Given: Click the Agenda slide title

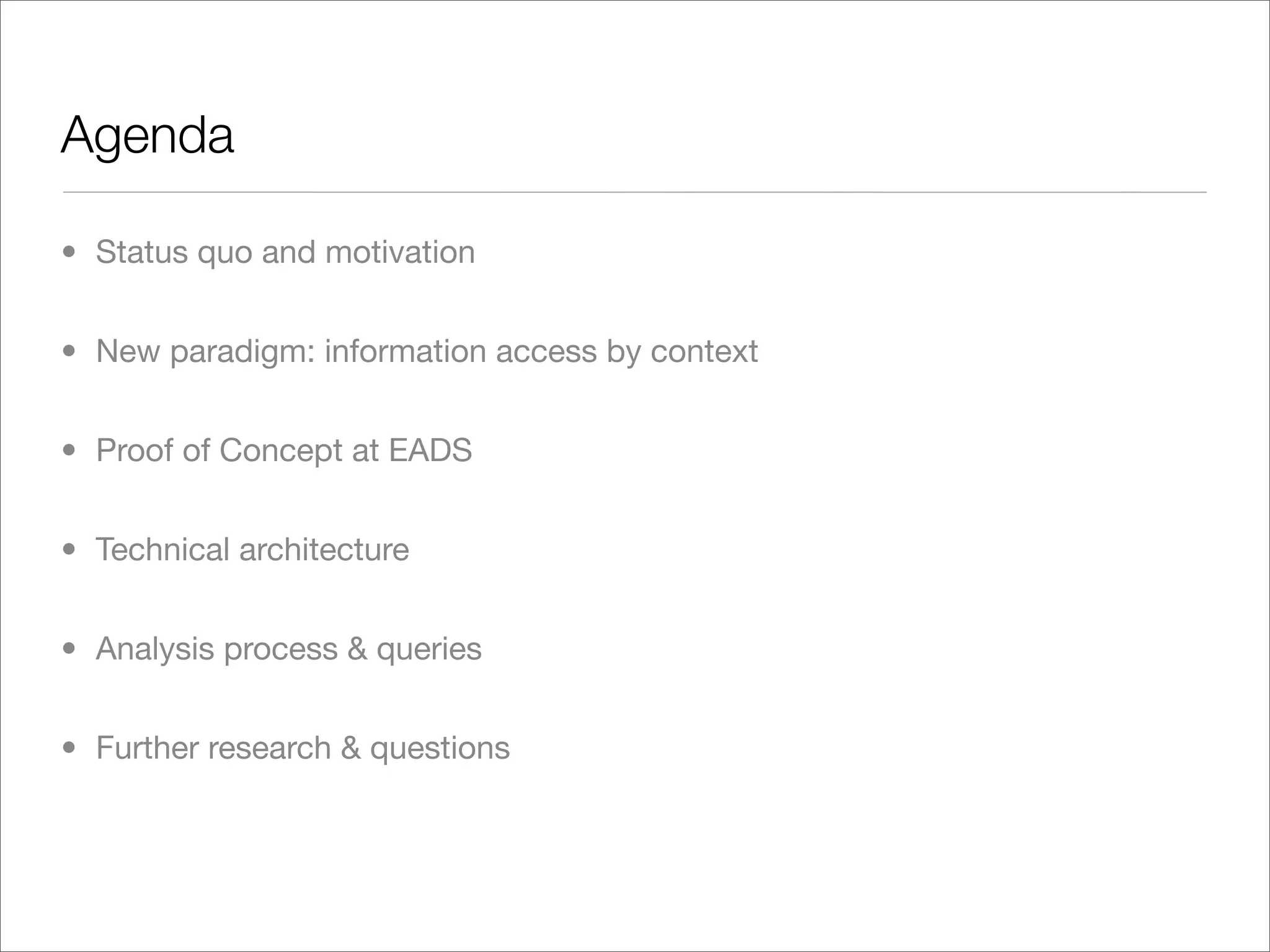Looking at the screenshot, I should (x=148, y=136).
